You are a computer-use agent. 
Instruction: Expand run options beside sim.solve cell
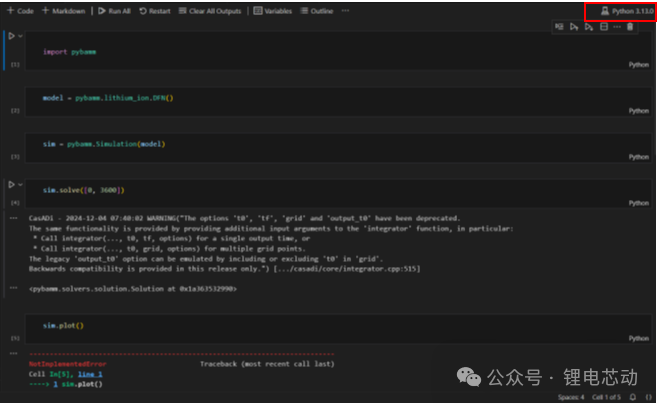click(x=20, y=184)
